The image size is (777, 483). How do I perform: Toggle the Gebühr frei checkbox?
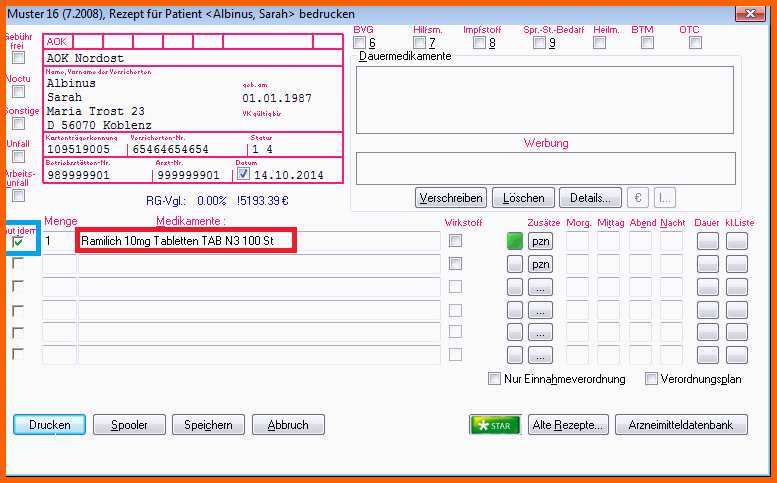click(18, 57)
